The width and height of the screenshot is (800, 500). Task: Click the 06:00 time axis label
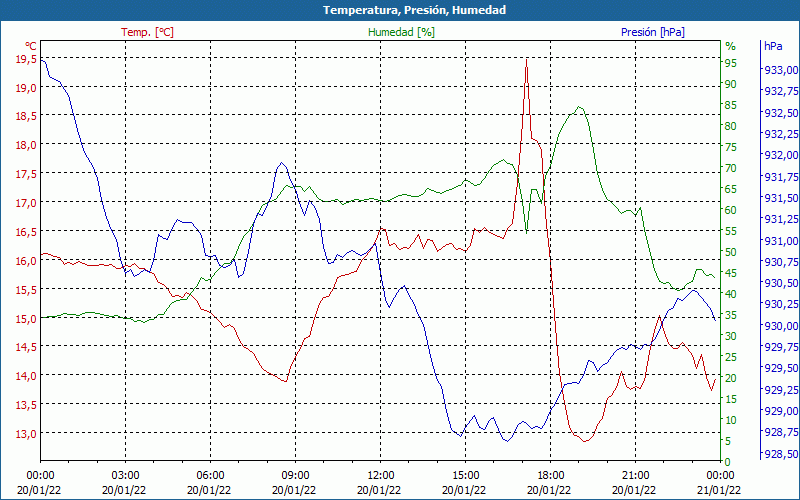point(210,476)
